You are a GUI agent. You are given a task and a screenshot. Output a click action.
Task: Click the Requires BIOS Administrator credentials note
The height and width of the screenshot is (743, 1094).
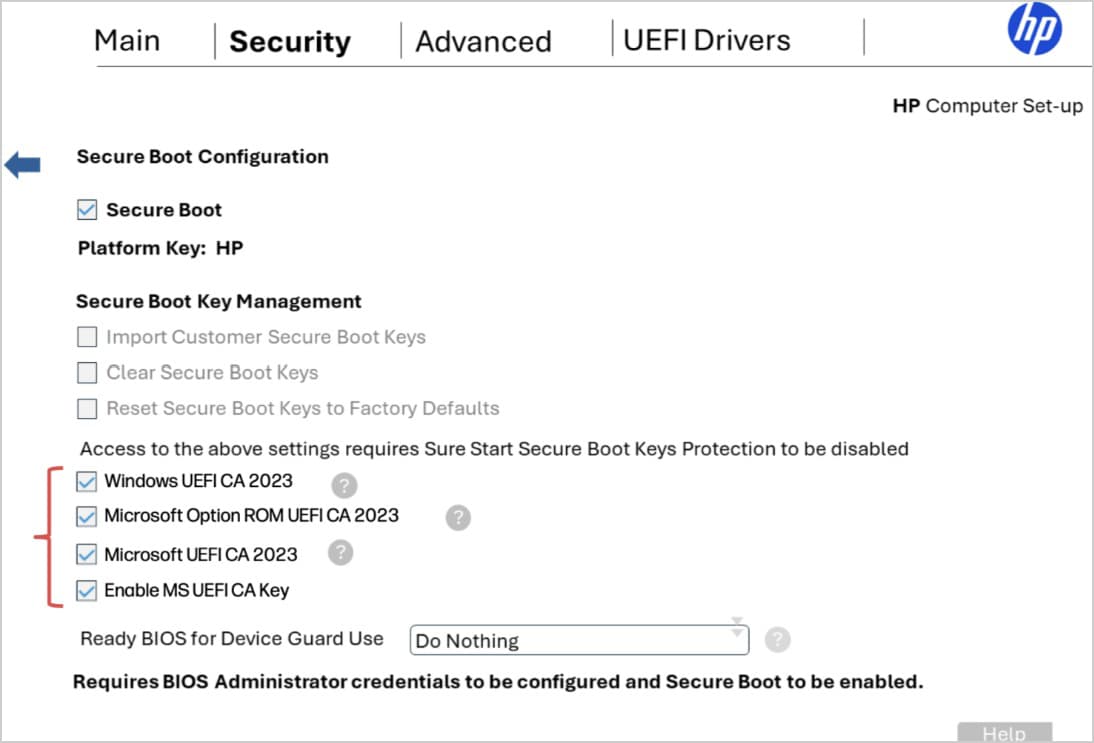coord(498,682)
